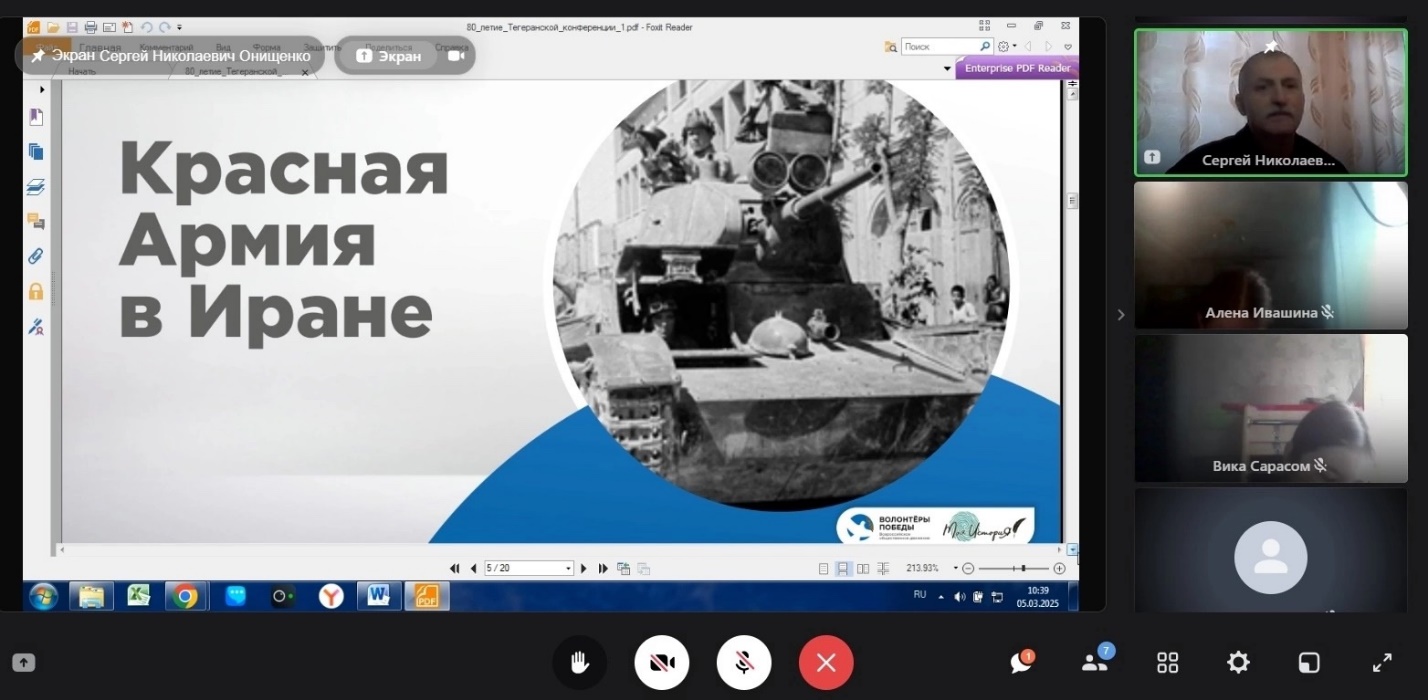Viewport: 1428px width, 700px height.
Task: Open Word from the taskbar
Action: [x=379, y=596]
